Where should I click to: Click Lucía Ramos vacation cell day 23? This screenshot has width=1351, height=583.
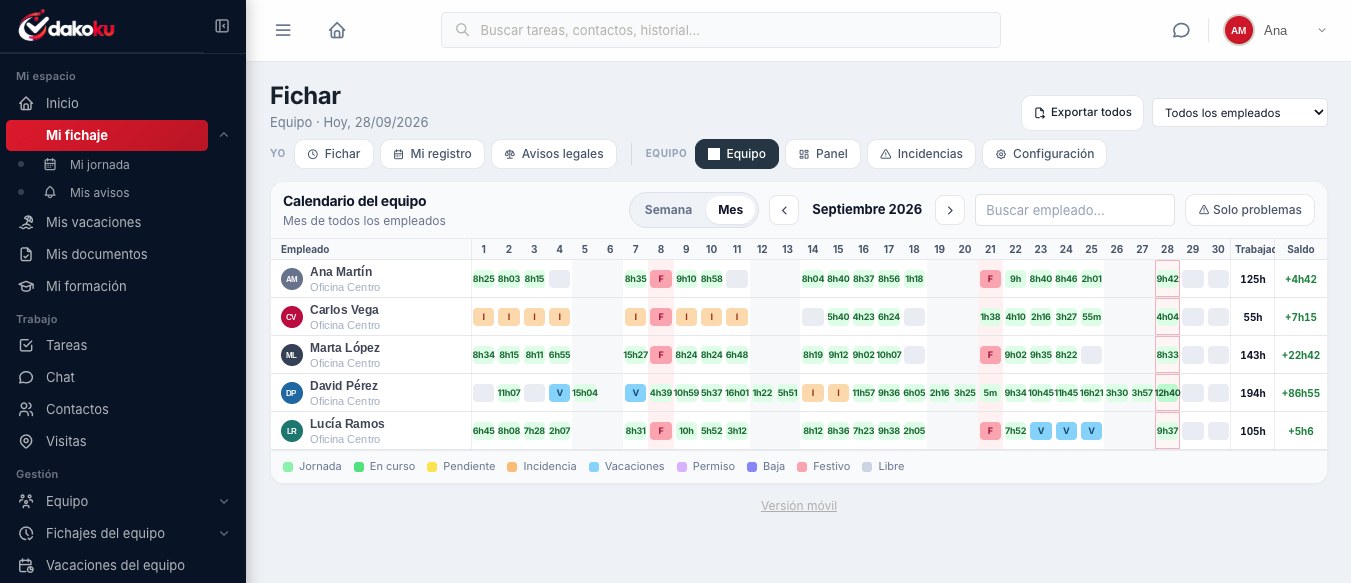click(x=1041, y=431)
